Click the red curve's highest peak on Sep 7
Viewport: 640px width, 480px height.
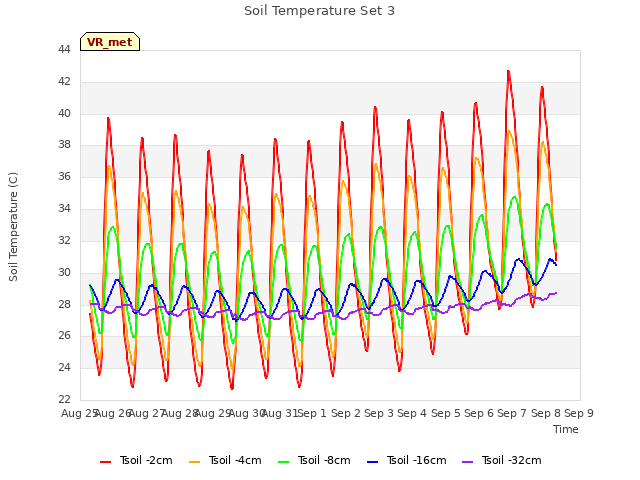coord(508,71)
